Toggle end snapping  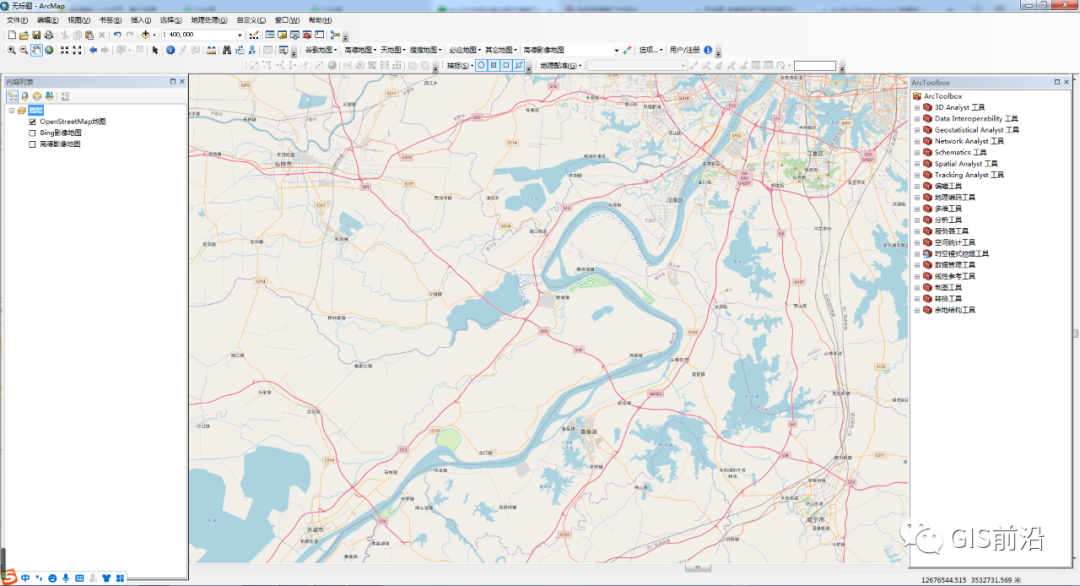[493, 65]
